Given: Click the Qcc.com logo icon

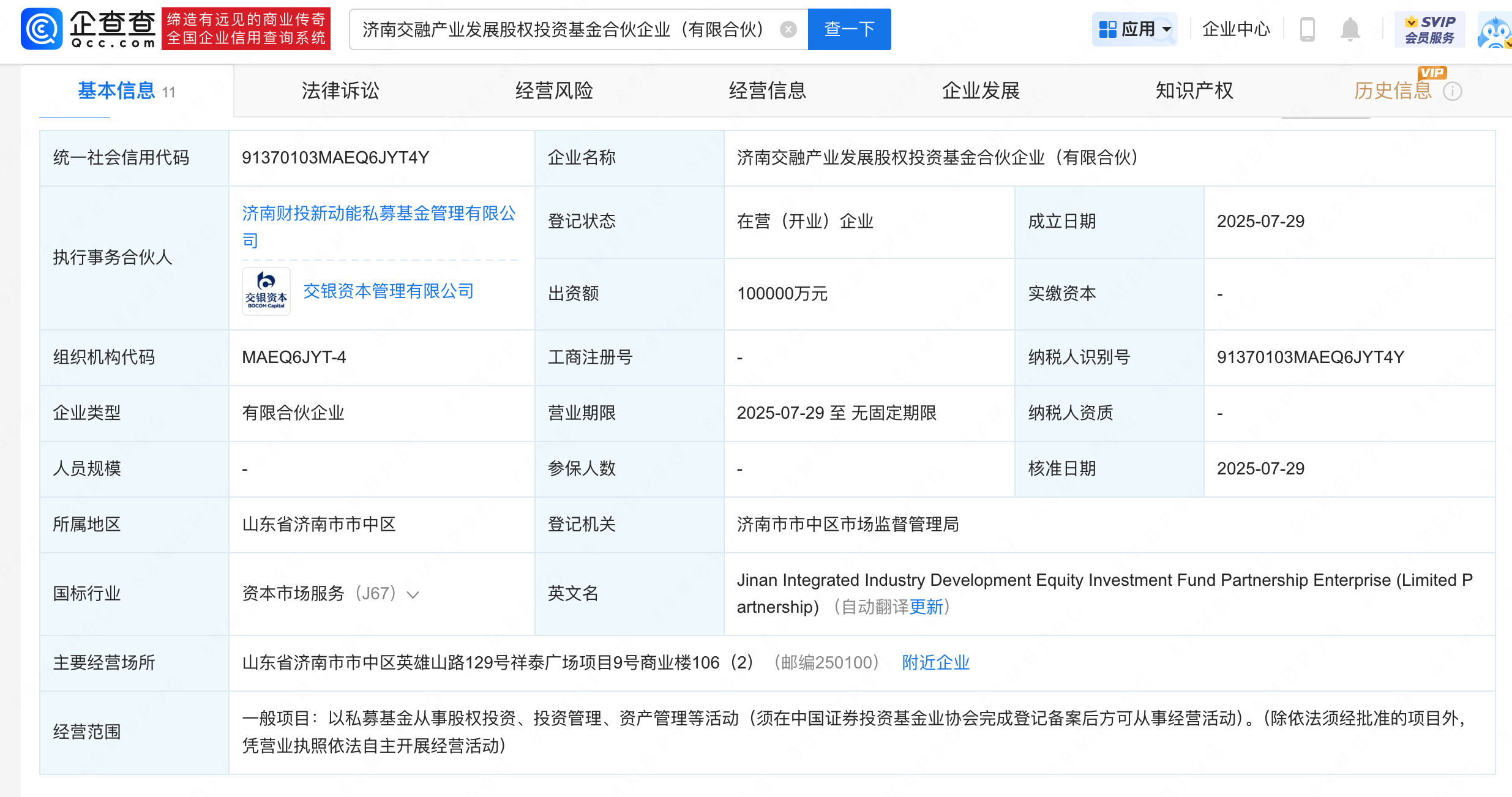Looking at the screenshot, I should 42,29.
